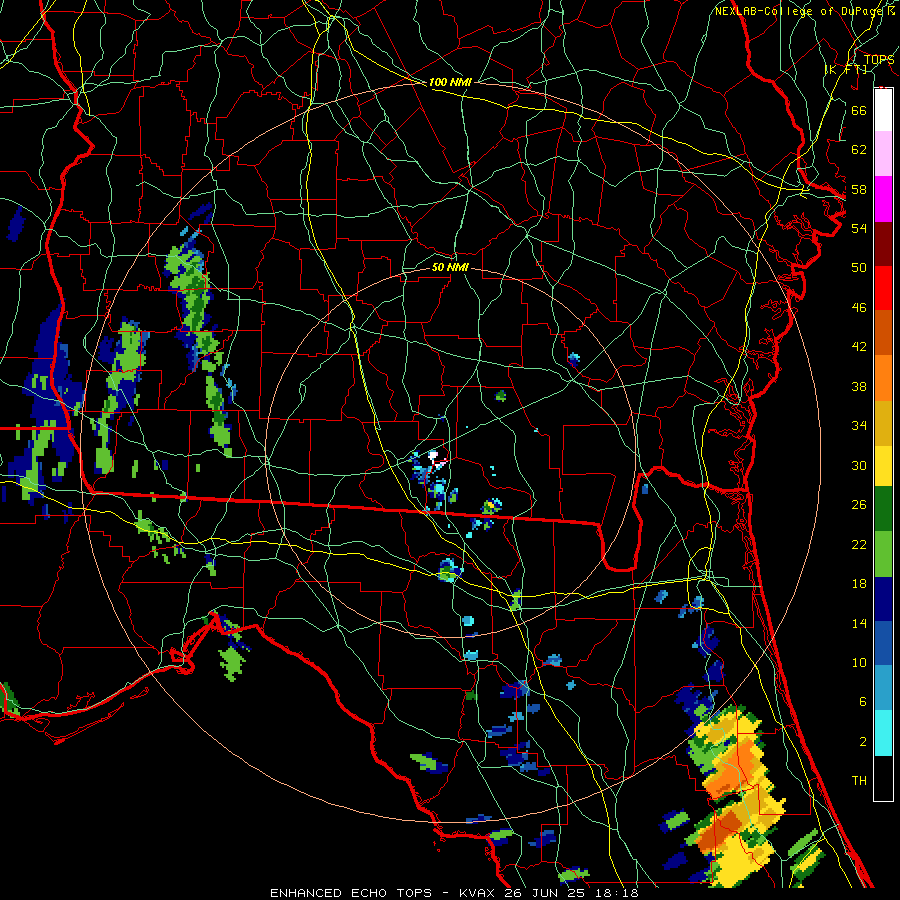
Task: Pick the magenta legend color block
Action: coord(883,199)
